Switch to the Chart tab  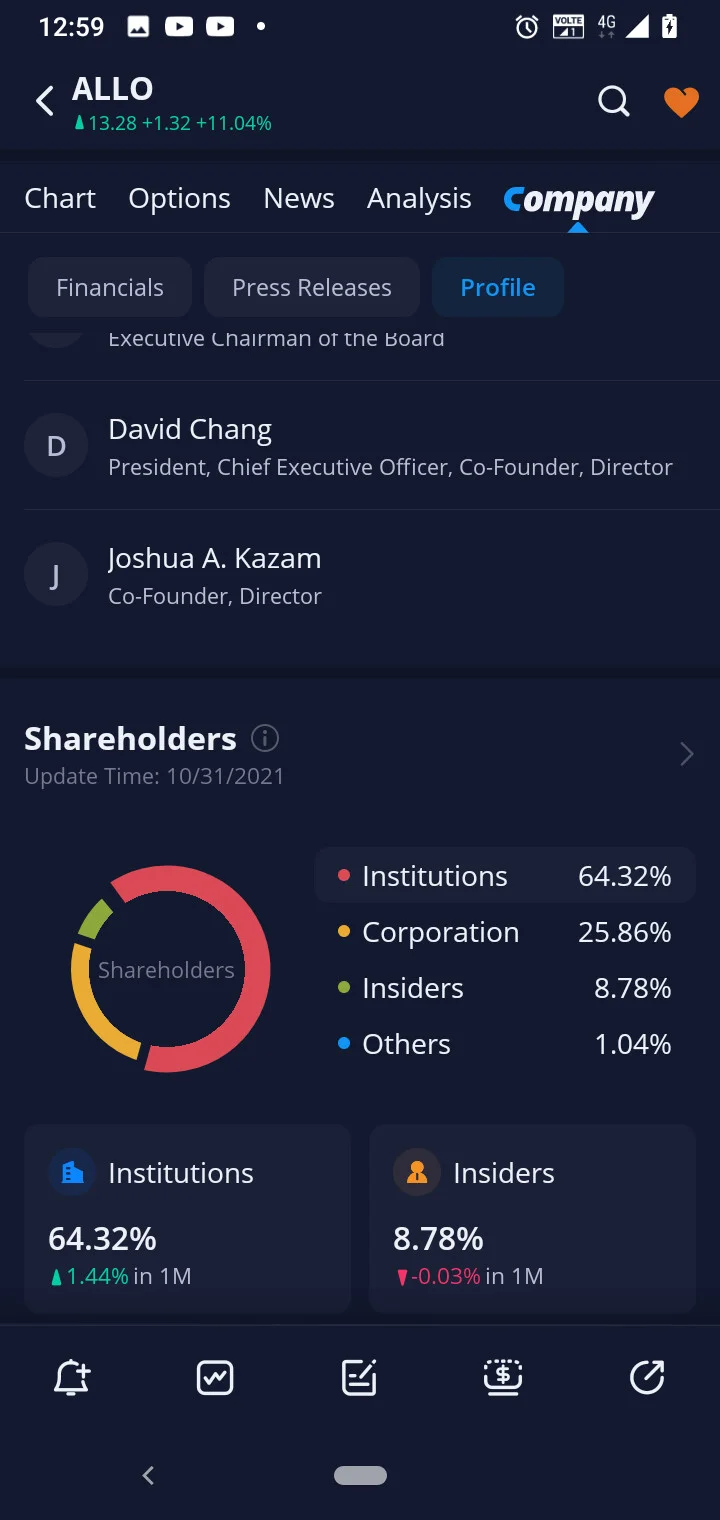click(x=60, y=198)
